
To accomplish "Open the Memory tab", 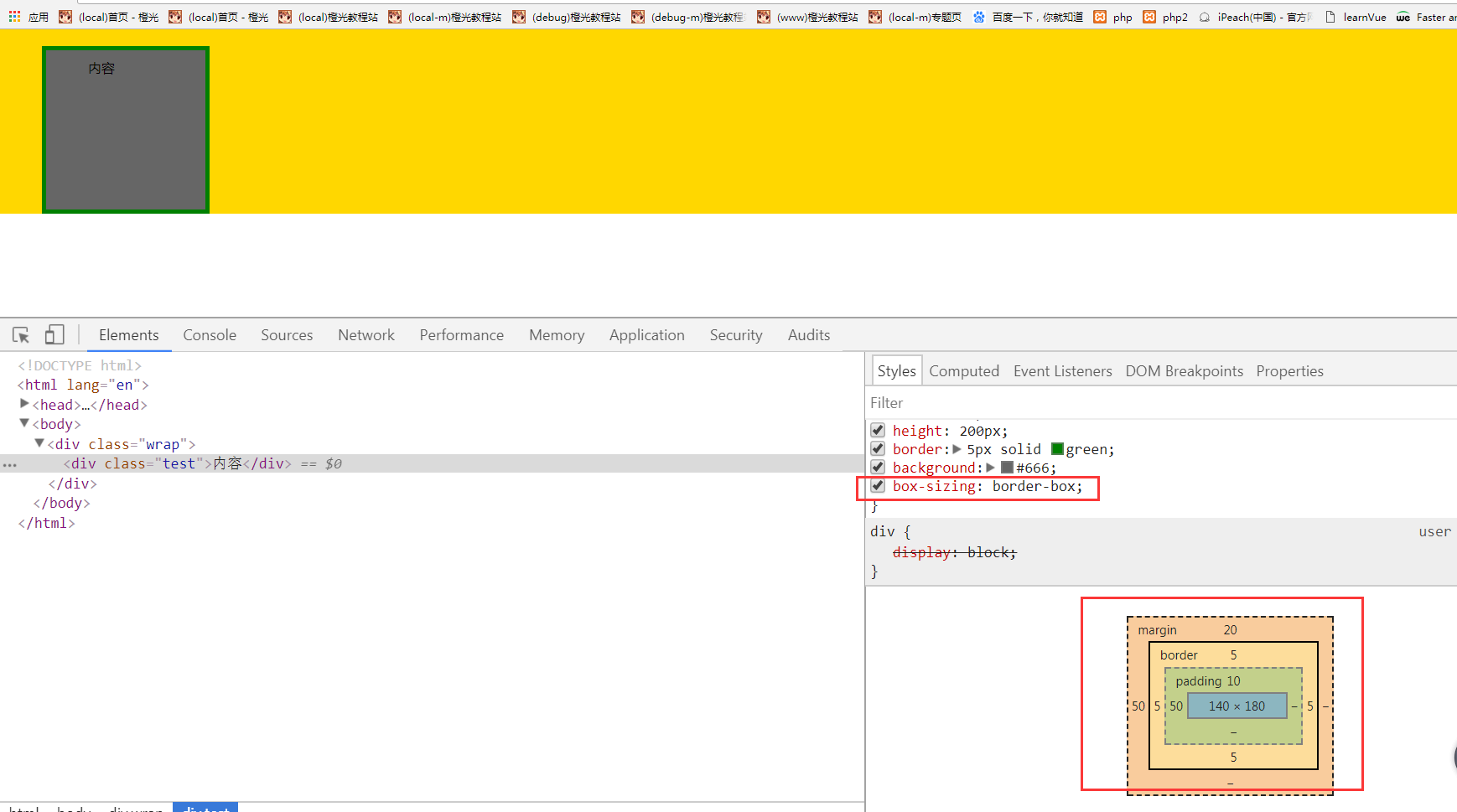I will (557, 335).
